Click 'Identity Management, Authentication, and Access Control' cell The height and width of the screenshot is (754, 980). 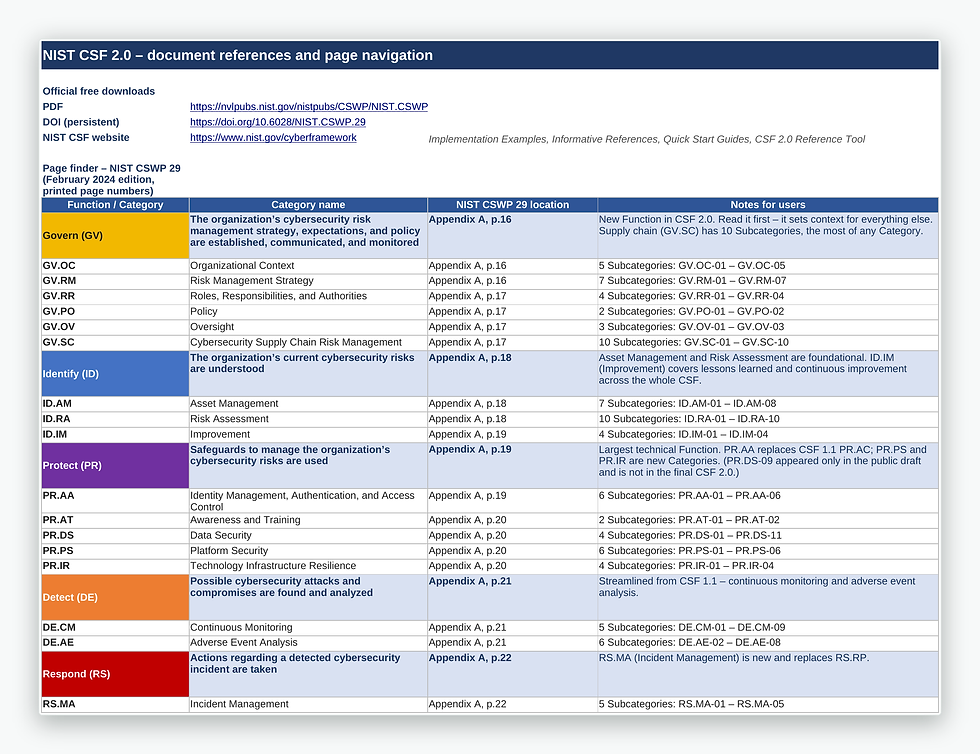[x=308, y=501]
